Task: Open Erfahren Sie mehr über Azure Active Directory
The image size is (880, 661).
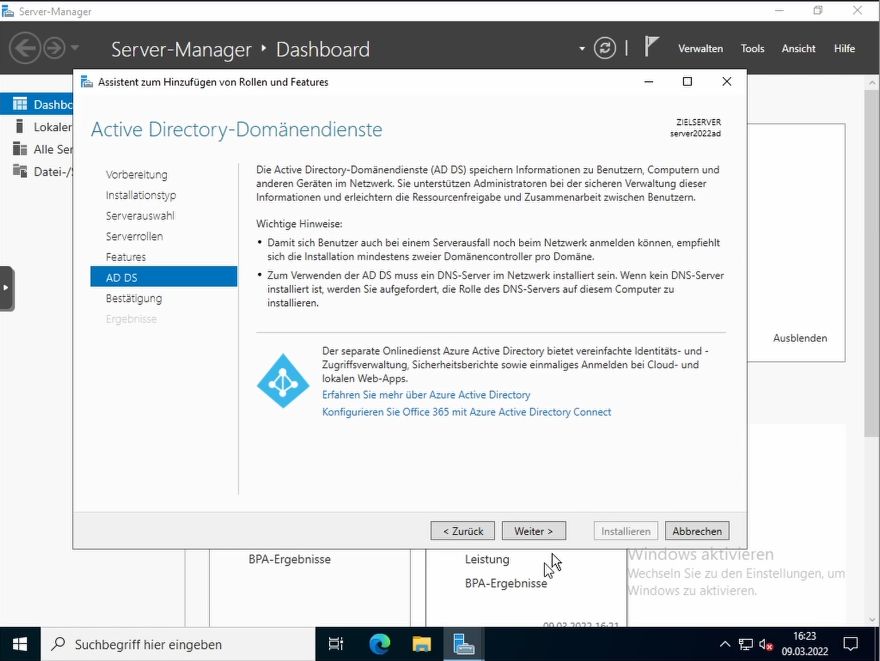Action: click(426, 395)
